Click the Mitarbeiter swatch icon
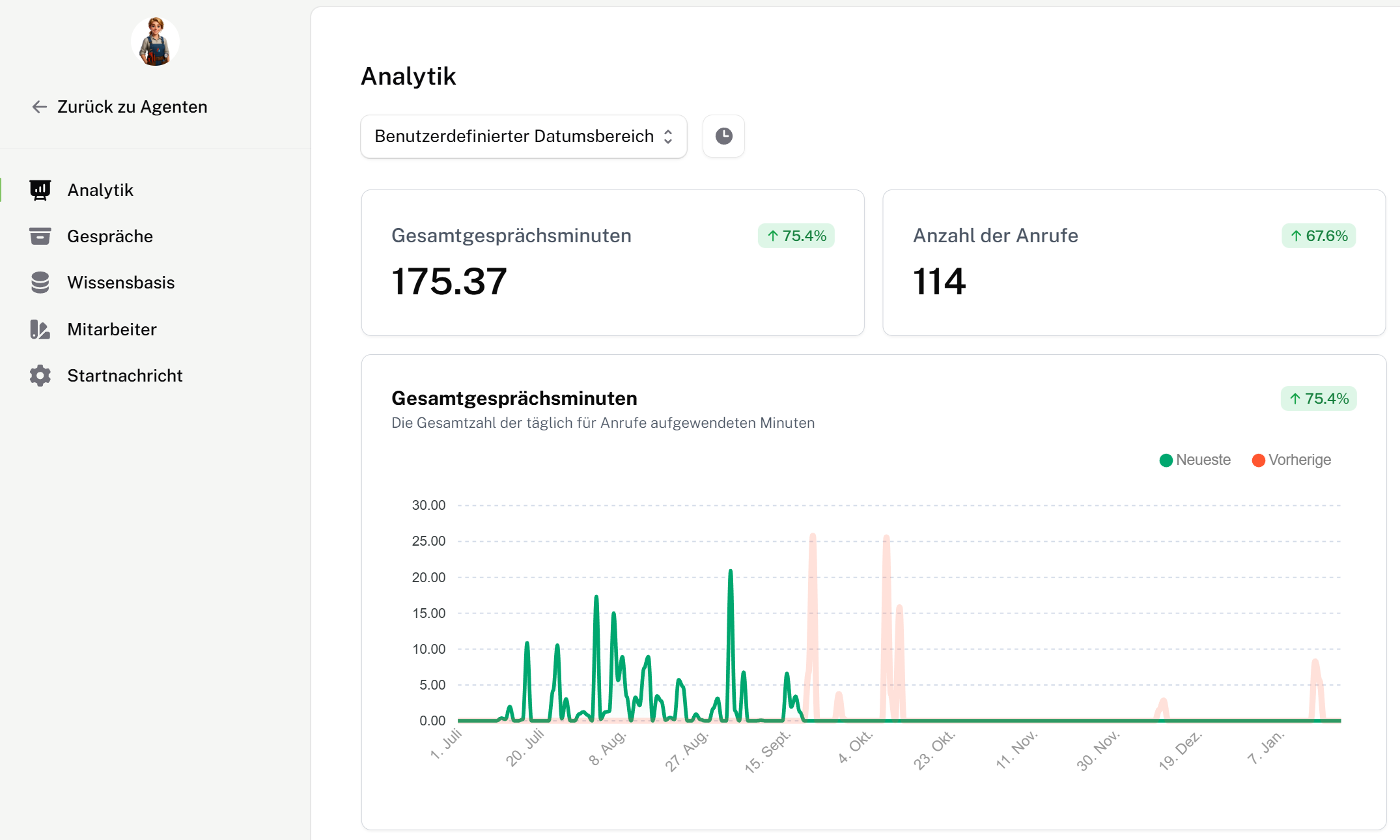Screen dimensions: 1400x840 40,329
